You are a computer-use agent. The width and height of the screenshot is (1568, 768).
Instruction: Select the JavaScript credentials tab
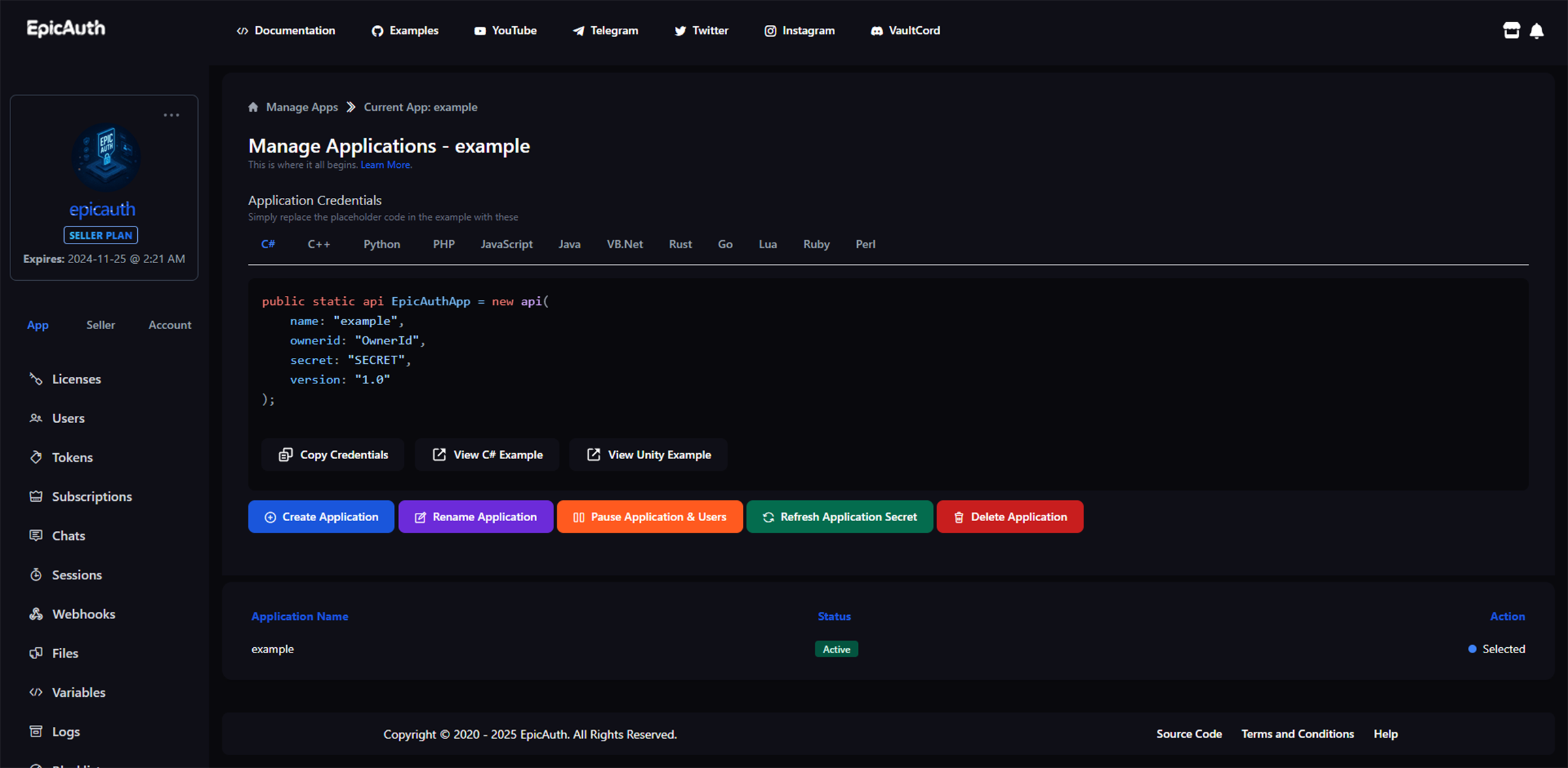point(506,244)
